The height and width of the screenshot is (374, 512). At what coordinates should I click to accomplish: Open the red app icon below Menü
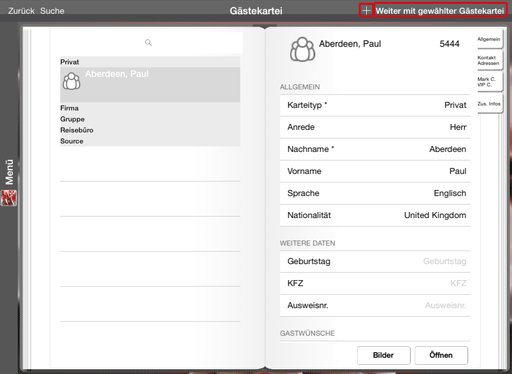9,198
